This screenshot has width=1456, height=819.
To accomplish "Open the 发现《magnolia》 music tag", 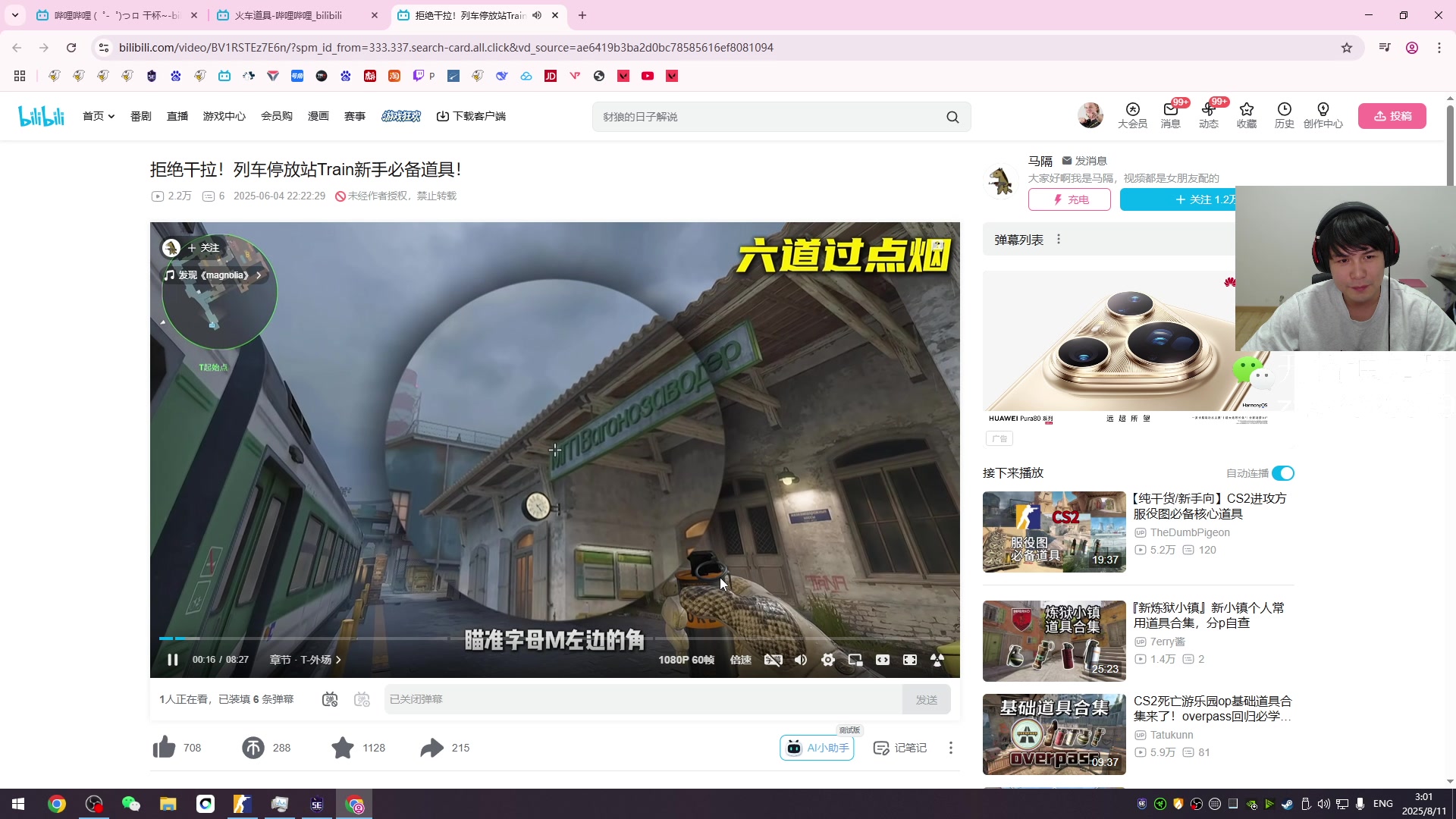I will (x=213, y=275).
